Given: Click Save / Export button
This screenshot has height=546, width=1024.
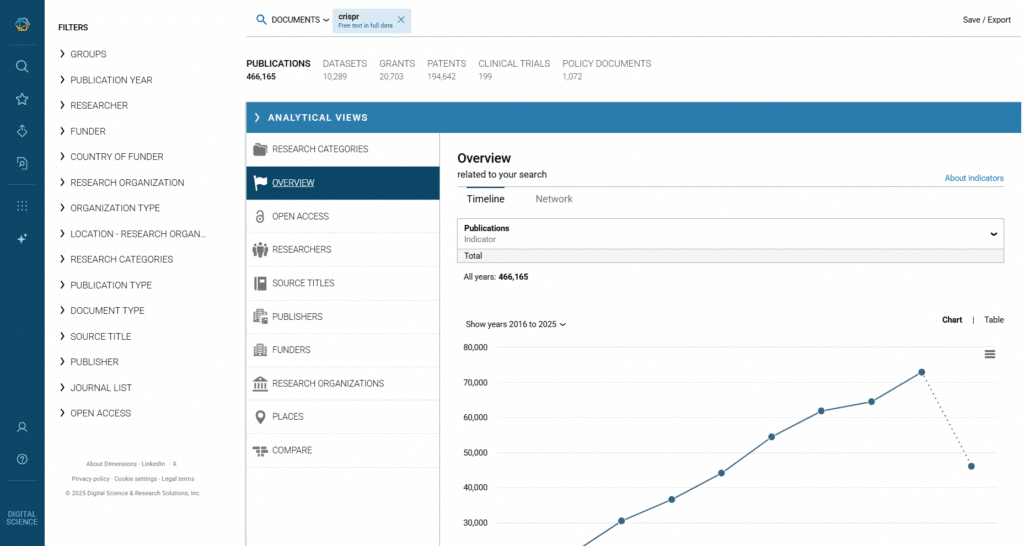Looking at the screenshot, I should pyautogui.click(x=986, y=20).
